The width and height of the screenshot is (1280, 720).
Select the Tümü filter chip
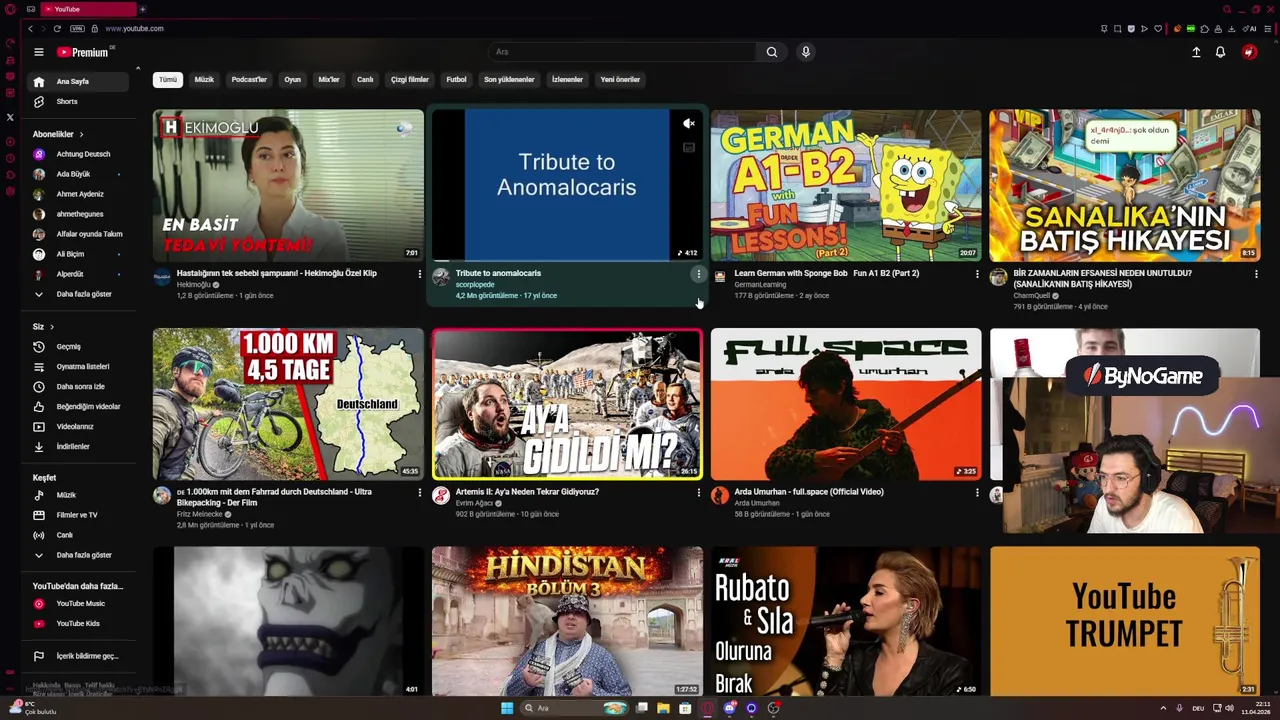168,80
